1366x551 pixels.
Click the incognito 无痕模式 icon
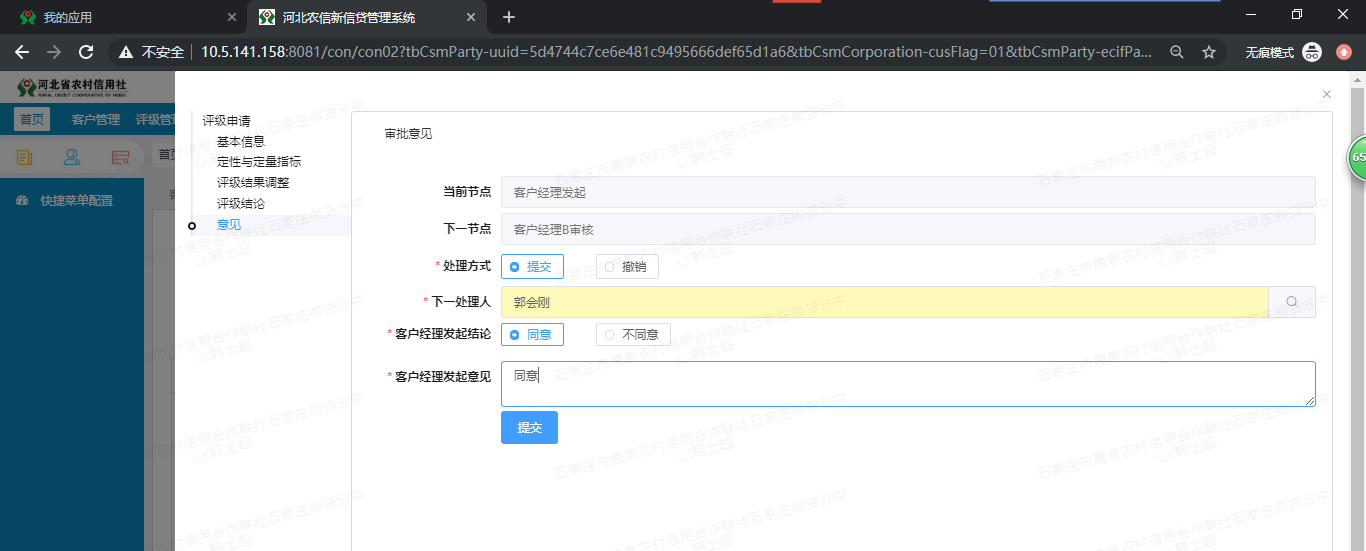1312,52
